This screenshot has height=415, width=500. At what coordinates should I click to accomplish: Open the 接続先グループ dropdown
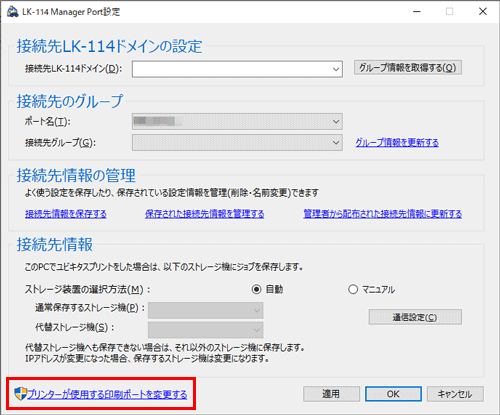click(237, 142)
